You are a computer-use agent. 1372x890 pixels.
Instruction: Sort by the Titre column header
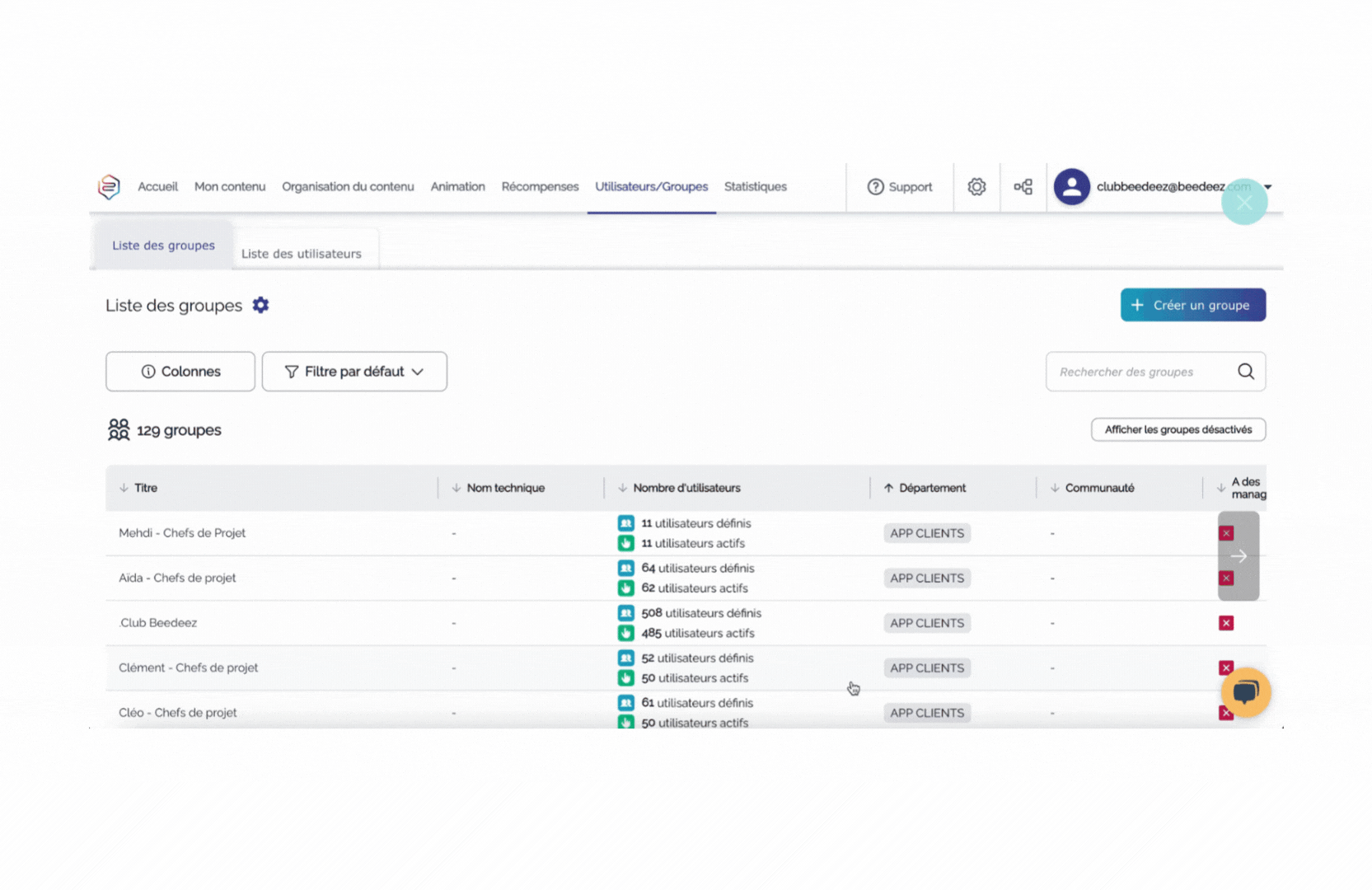point(145,488)
